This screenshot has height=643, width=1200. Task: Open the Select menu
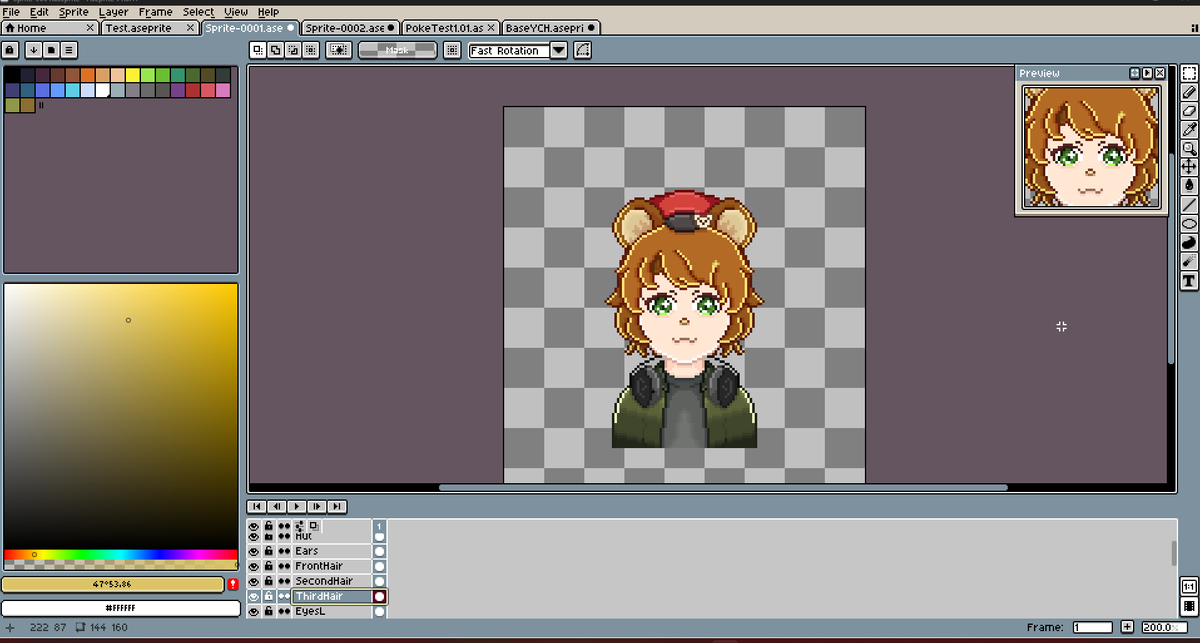tap(198, 12)
